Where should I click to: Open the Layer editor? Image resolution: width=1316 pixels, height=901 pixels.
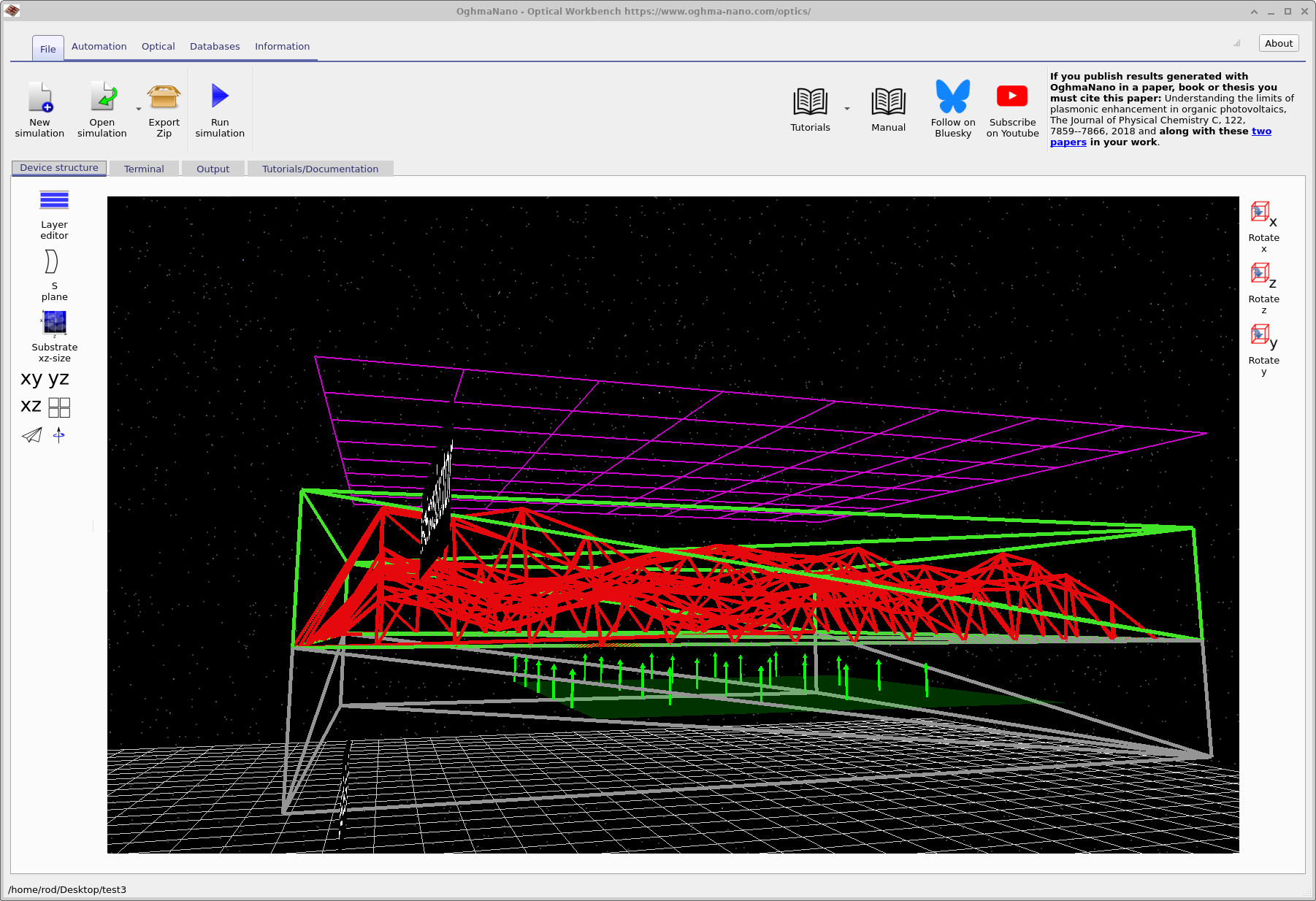pyautogui.click(x=53, y=212)
